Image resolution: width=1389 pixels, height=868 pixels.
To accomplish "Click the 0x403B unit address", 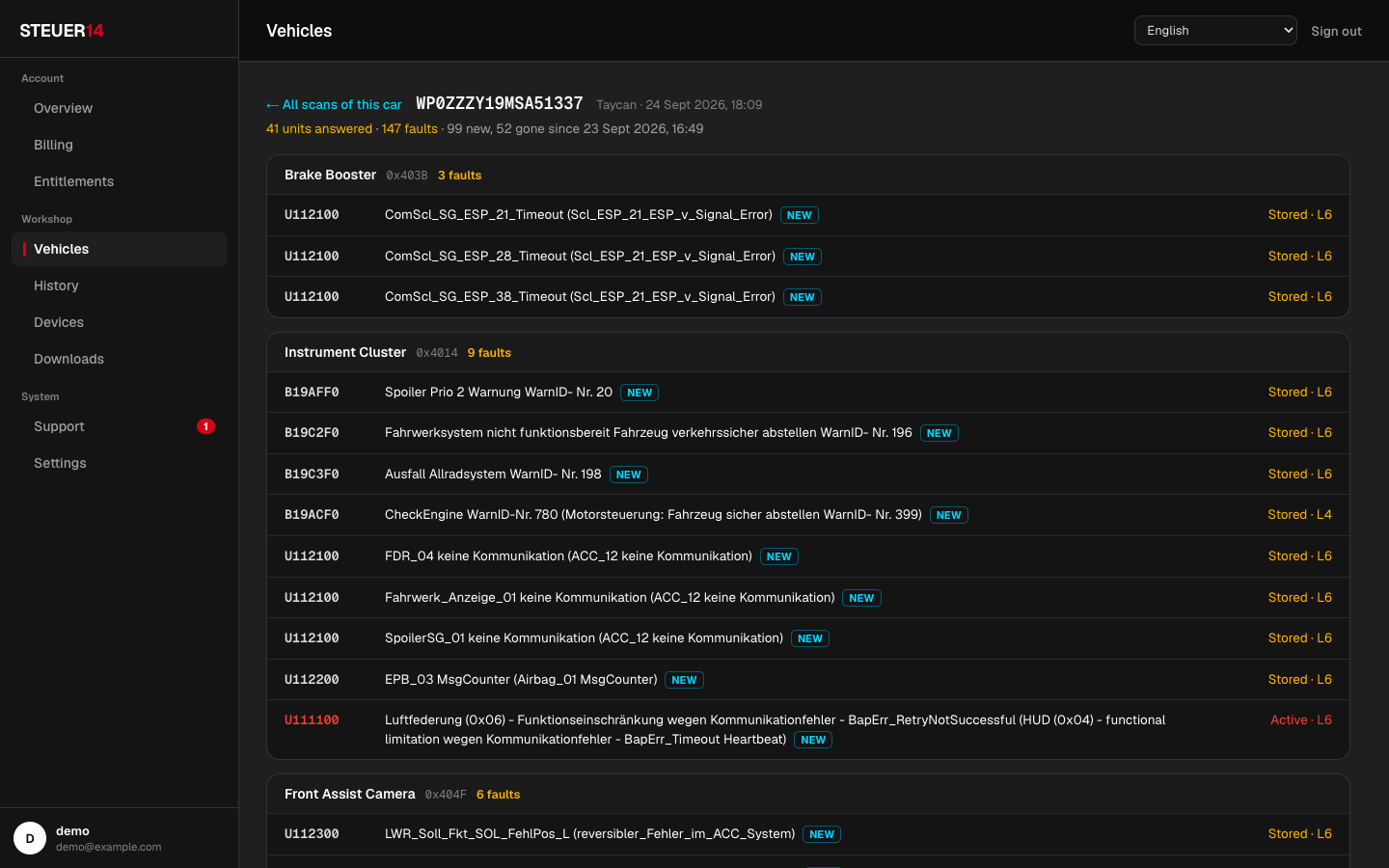I will [x=407, y=176].
